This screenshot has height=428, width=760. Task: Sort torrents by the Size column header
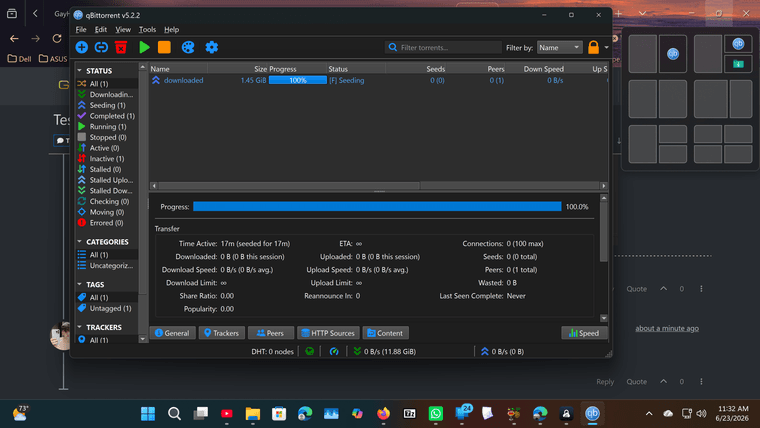[238, 69]
